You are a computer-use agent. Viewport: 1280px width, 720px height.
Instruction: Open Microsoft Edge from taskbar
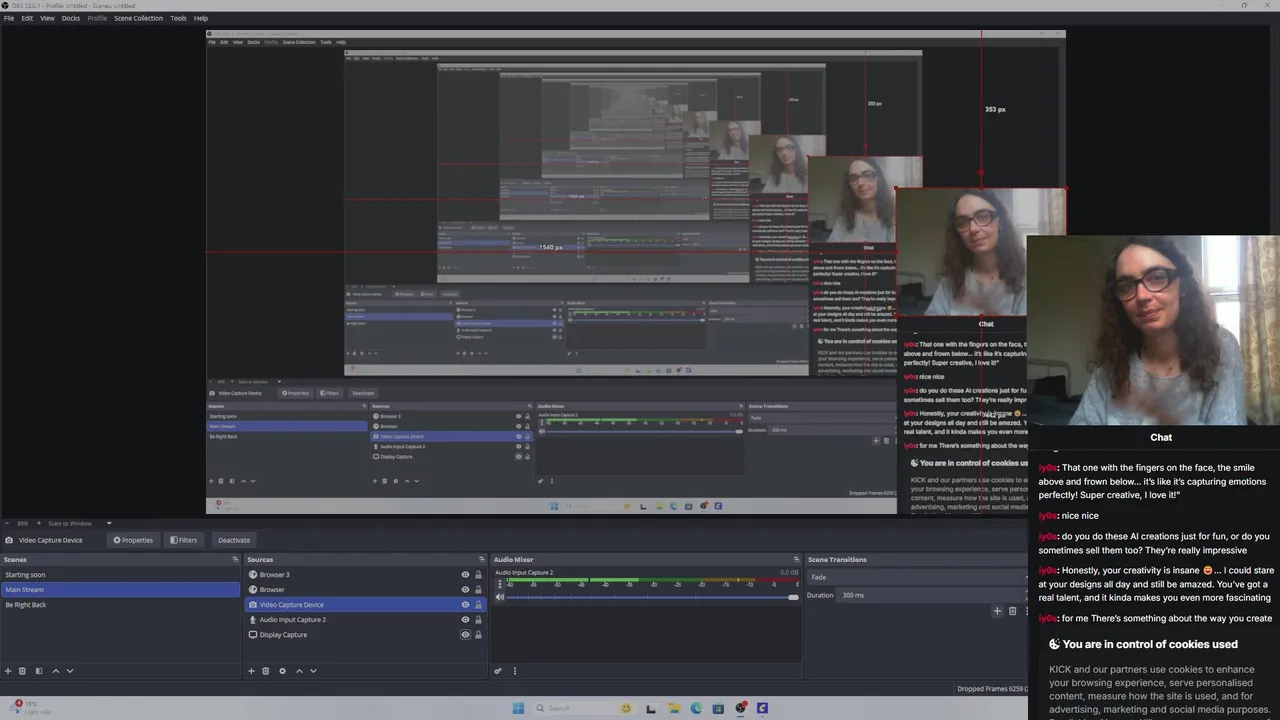coord(696,708)
